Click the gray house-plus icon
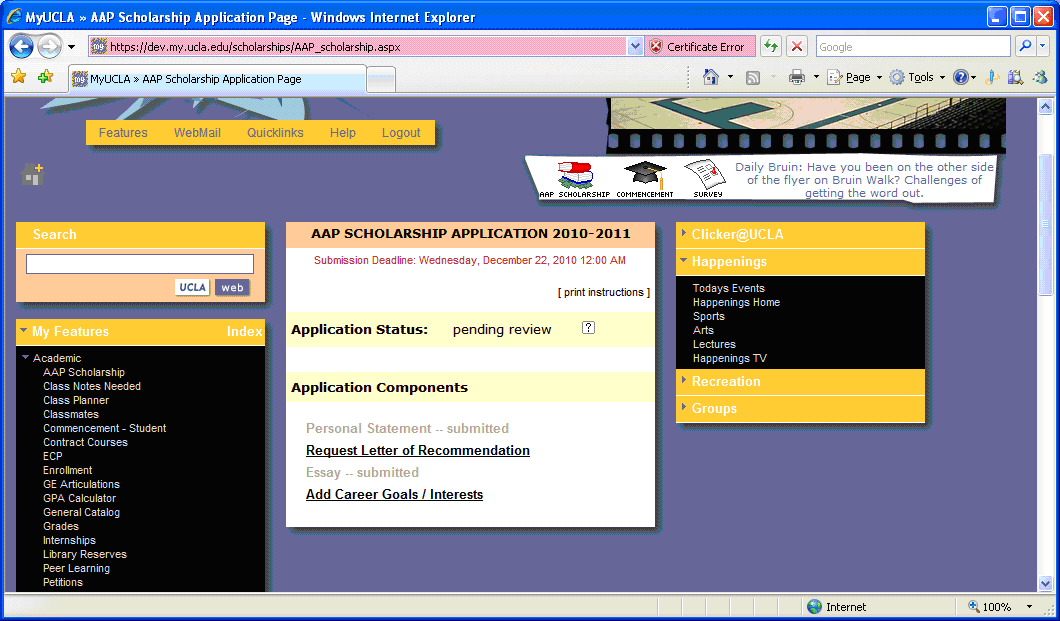Viewport: 1060px width, 621px height. coord(33,175)
